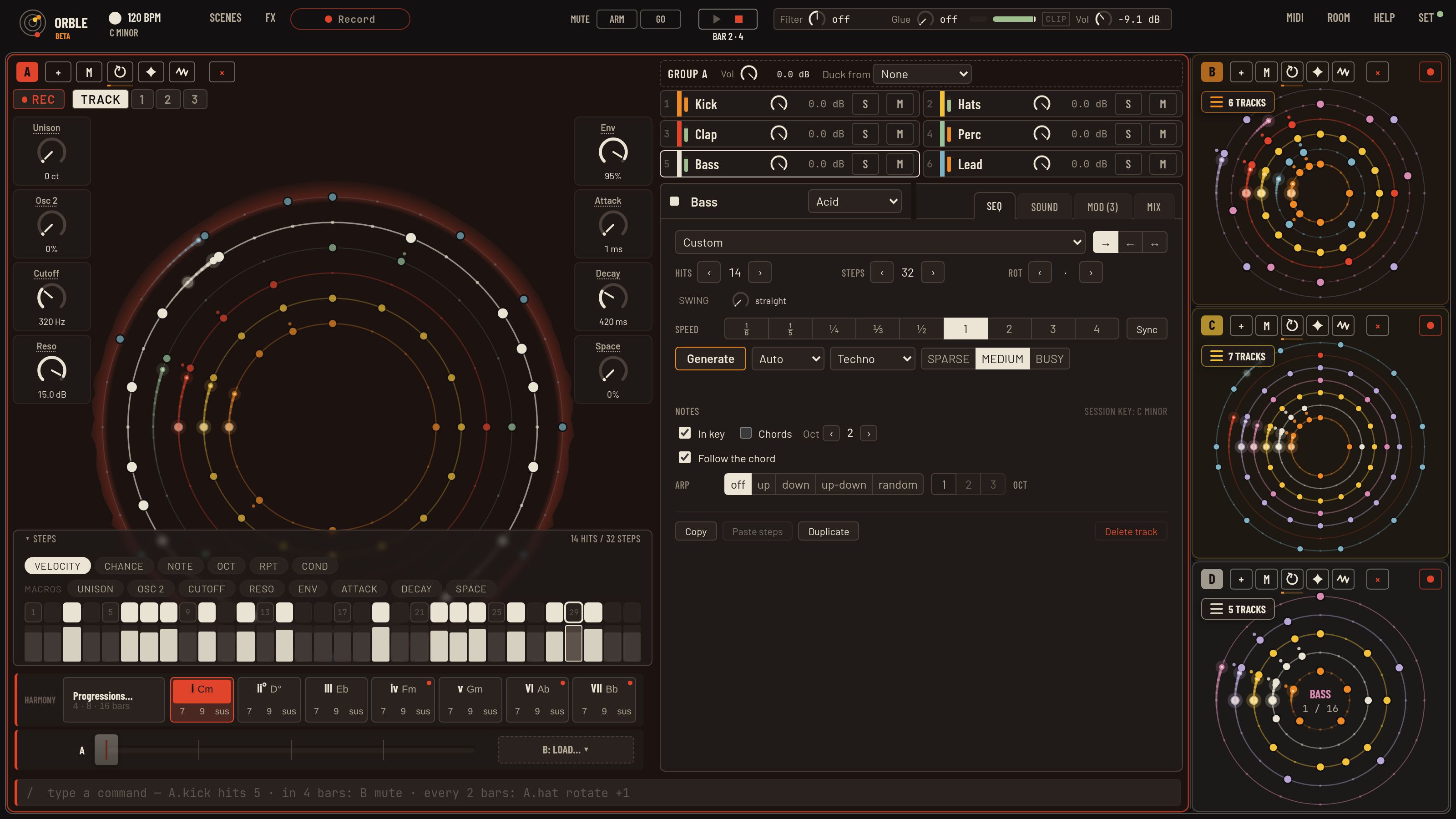
Task: Expand the Custom pattern dropdown
Action: 880,243
